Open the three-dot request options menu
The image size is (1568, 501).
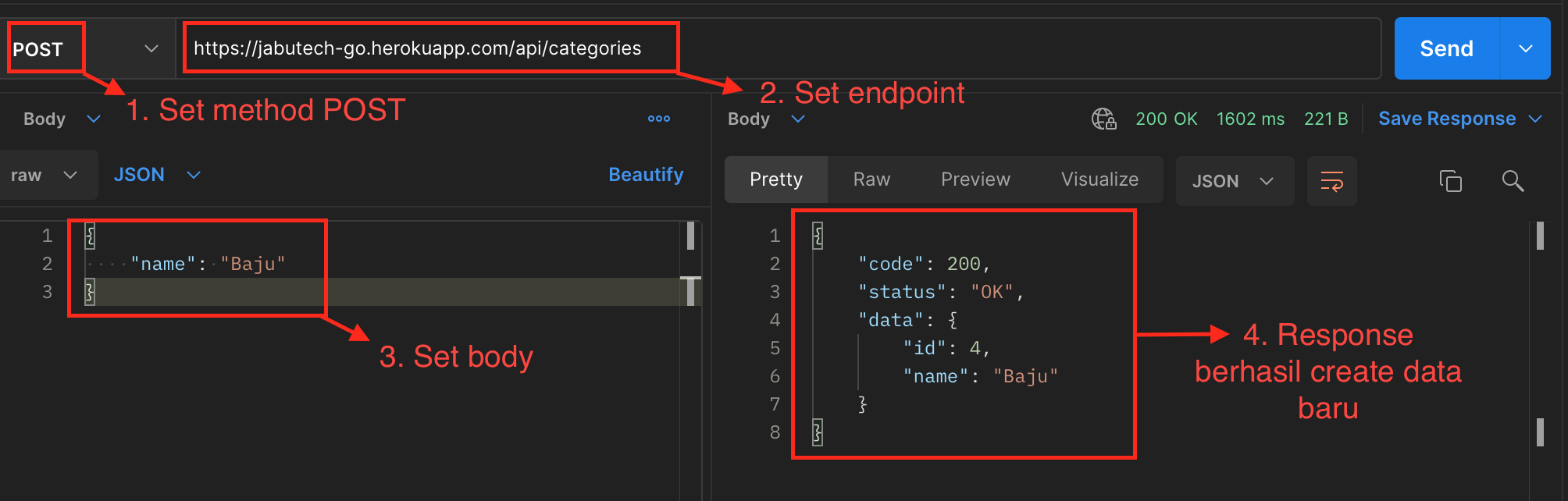(658, 119)
